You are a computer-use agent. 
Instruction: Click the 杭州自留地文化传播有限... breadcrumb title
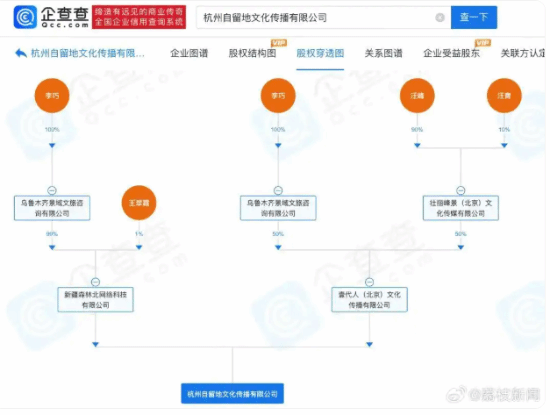(88, 53)
